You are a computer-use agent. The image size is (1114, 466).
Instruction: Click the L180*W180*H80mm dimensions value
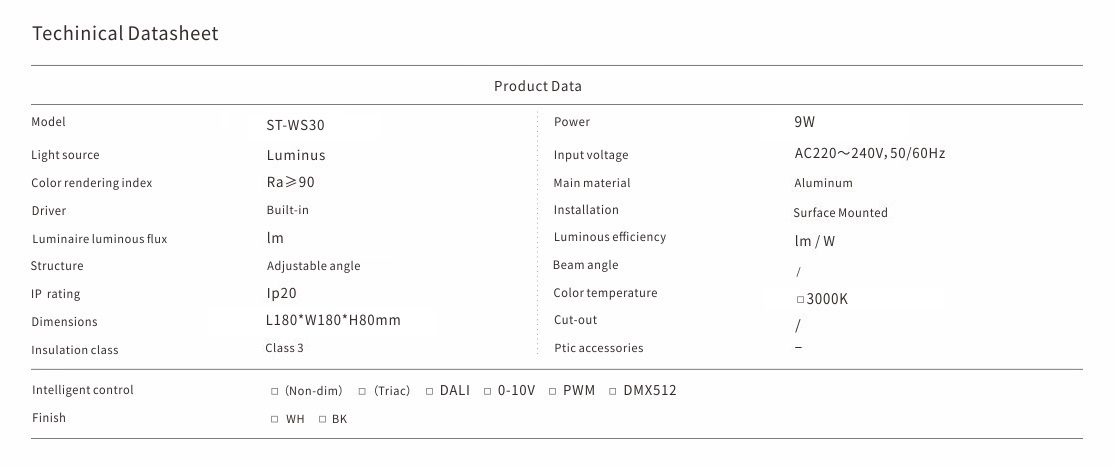(333, 321)
